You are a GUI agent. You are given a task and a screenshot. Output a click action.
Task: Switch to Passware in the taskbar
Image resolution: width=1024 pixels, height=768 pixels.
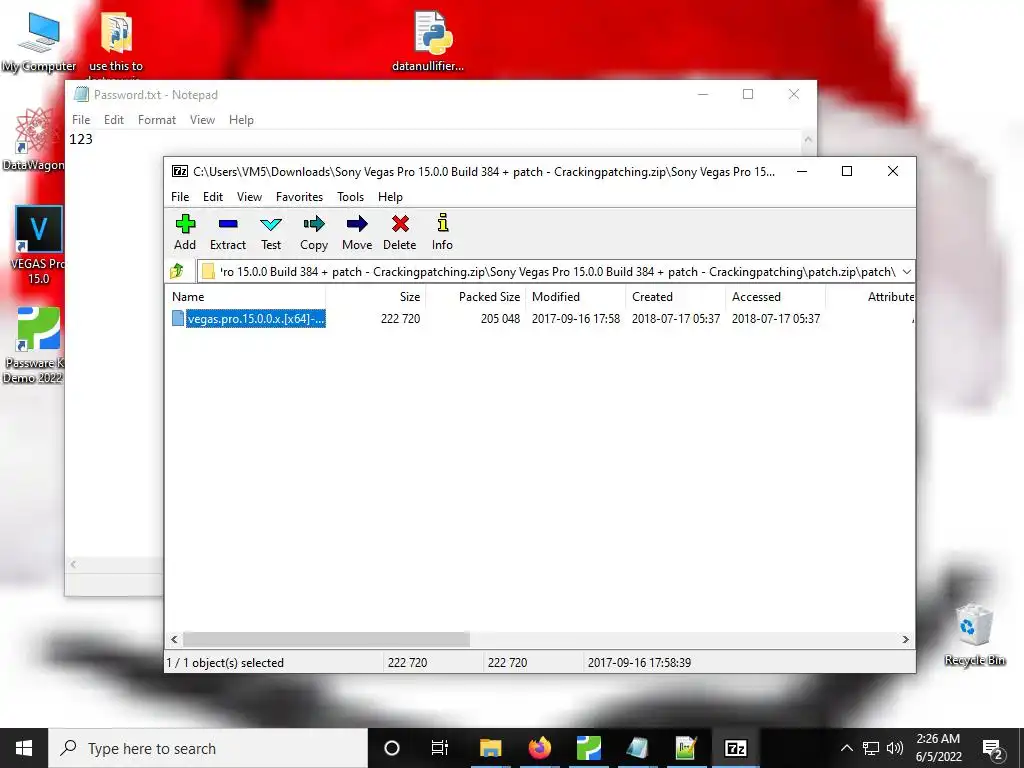pos(588,748)
